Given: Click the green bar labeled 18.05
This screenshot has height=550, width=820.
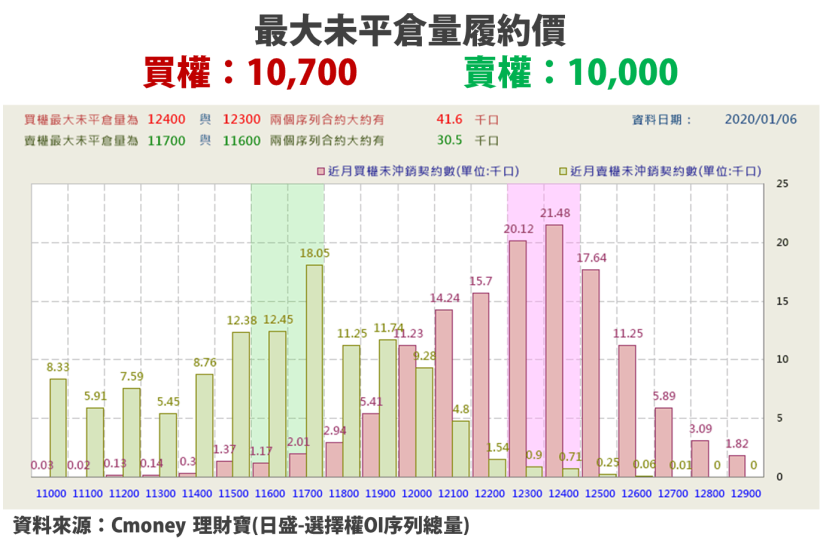Looking at the screenshot, I should [x=314, y=371].
